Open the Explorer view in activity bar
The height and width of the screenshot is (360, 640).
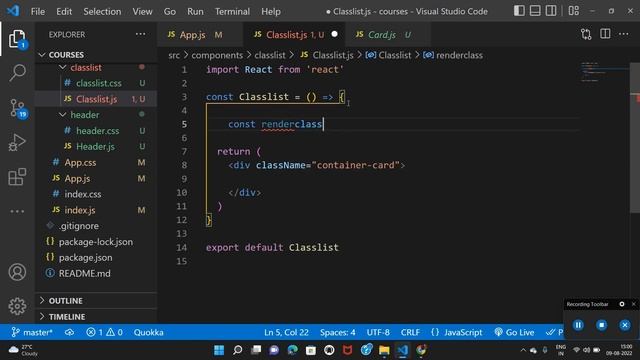coord(17,39)
